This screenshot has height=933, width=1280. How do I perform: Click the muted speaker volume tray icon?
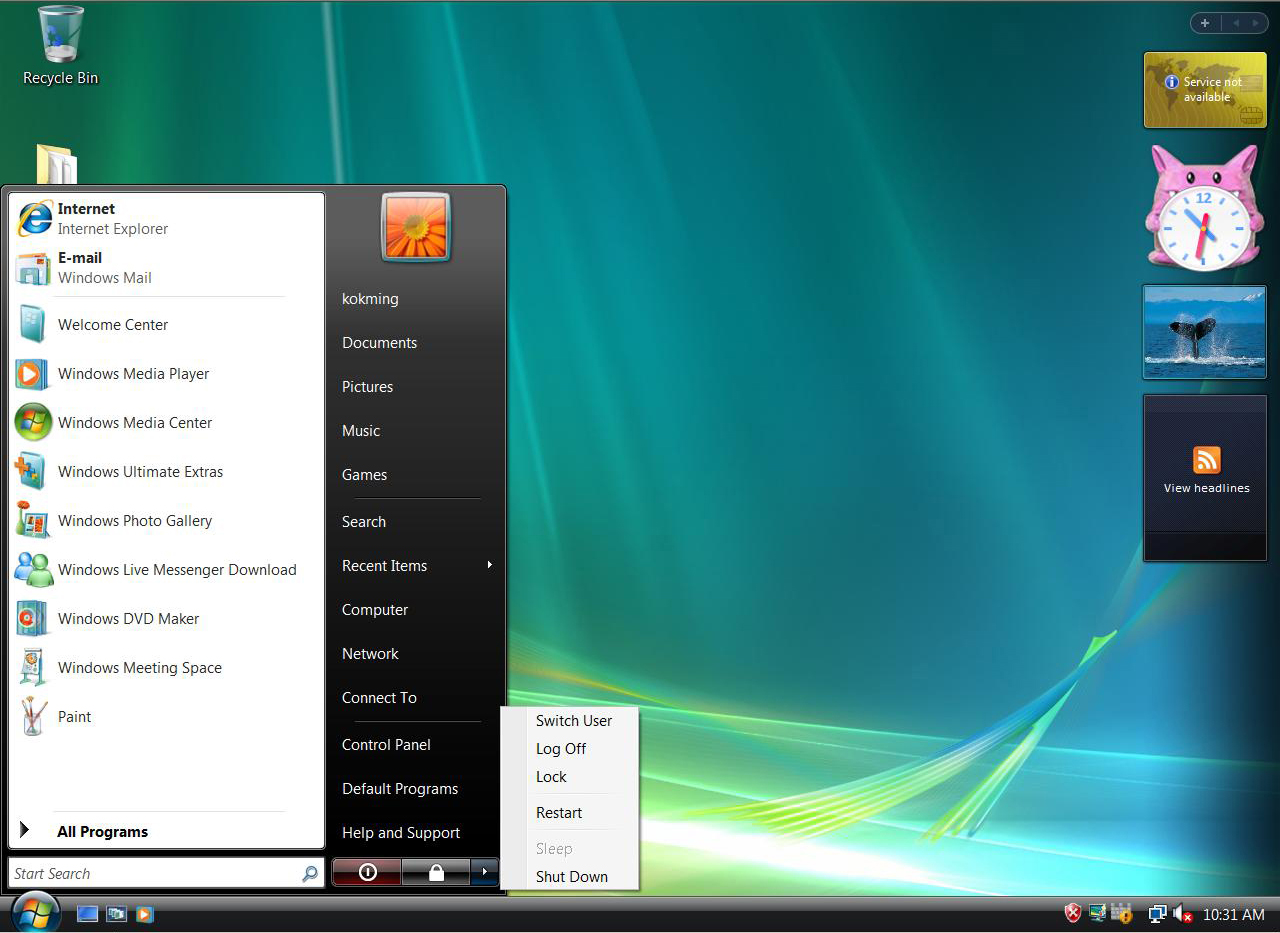[x=1182, y=913]
